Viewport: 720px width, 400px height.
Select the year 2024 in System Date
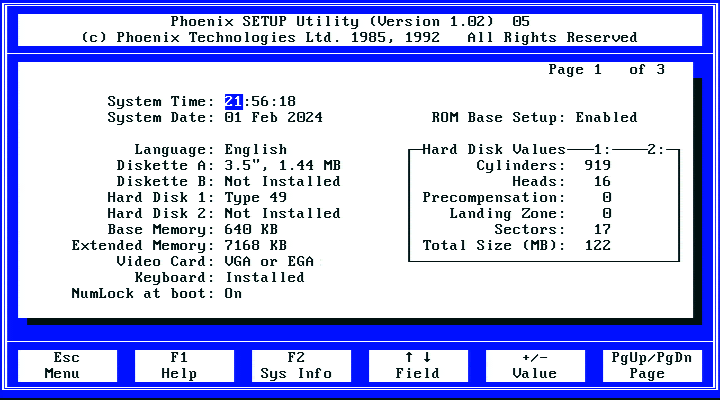coord(305,118)
